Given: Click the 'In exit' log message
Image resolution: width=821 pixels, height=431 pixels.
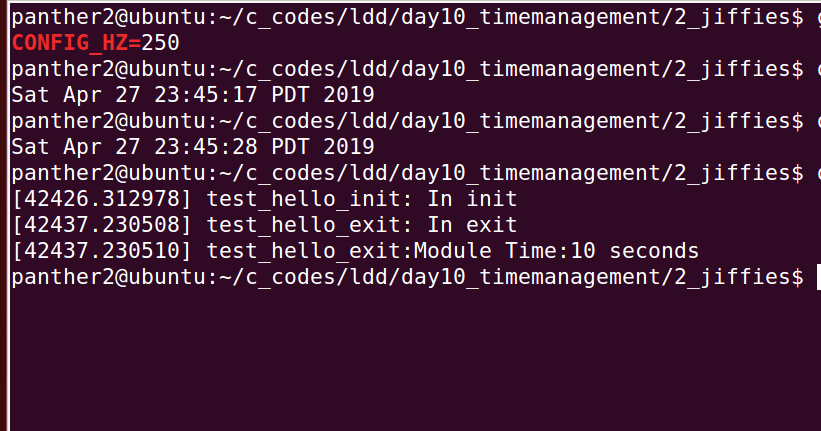Looking at the screenshot, I should pos(472,225).
